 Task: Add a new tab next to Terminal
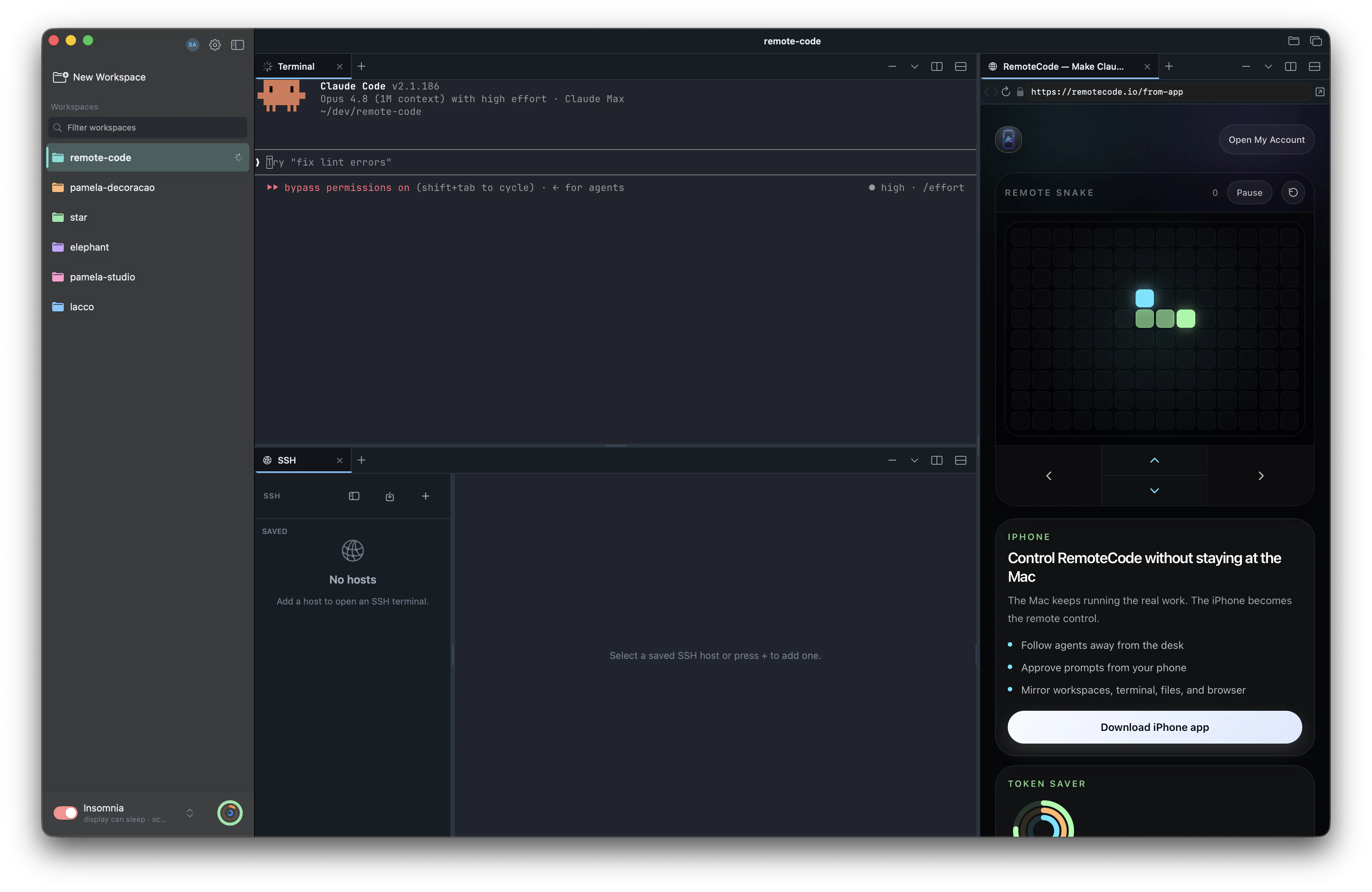click(361, 66)
